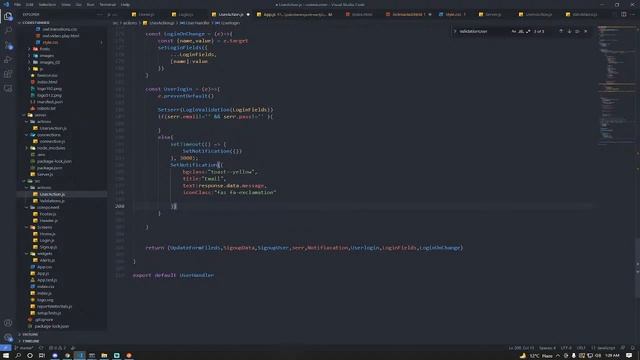The height and width of the screenshot is (360, 640).
Task: Open the Explorer More Actions ellipsis
Action: pos(100,14)
